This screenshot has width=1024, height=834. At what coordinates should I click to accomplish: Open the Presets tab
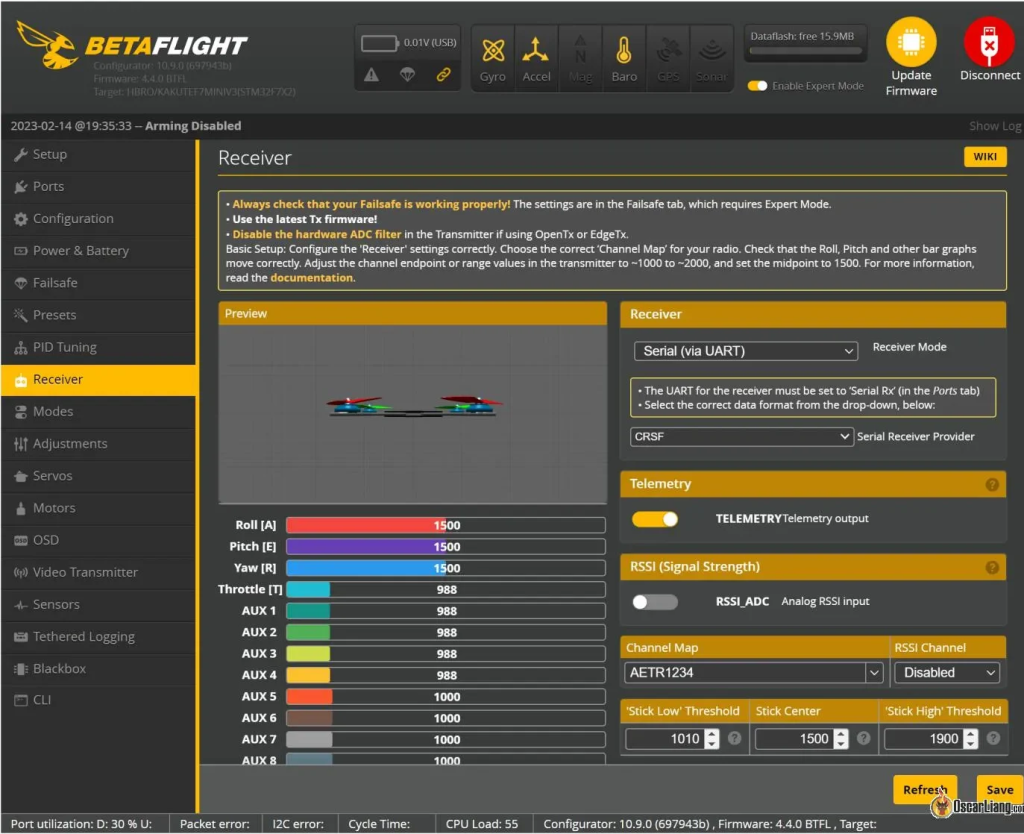coord(99,315)
